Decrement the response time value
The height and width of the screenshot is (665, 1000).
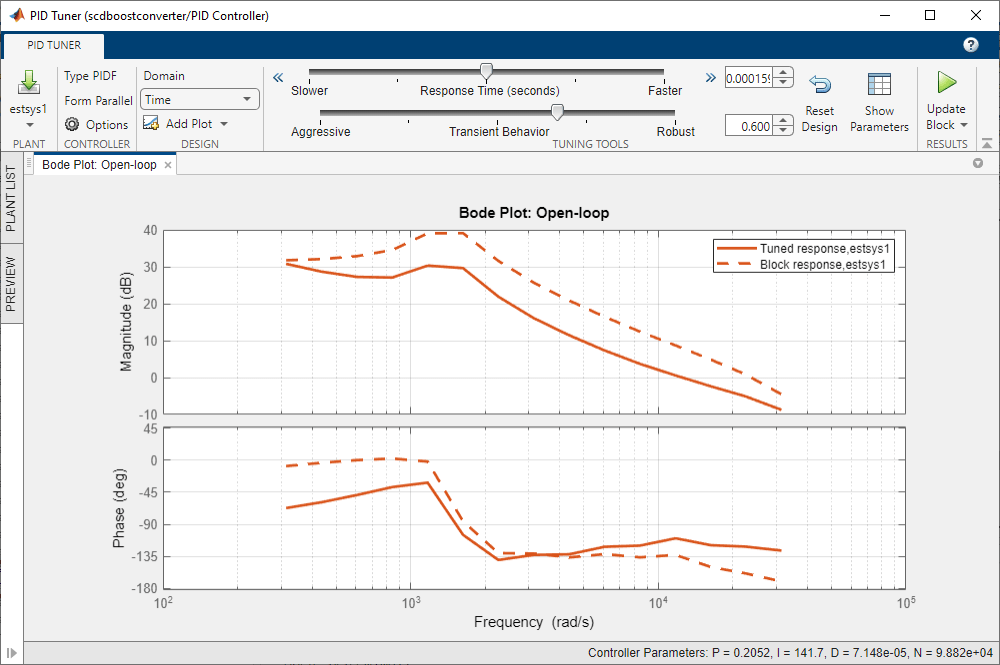[x=783, y=83]
